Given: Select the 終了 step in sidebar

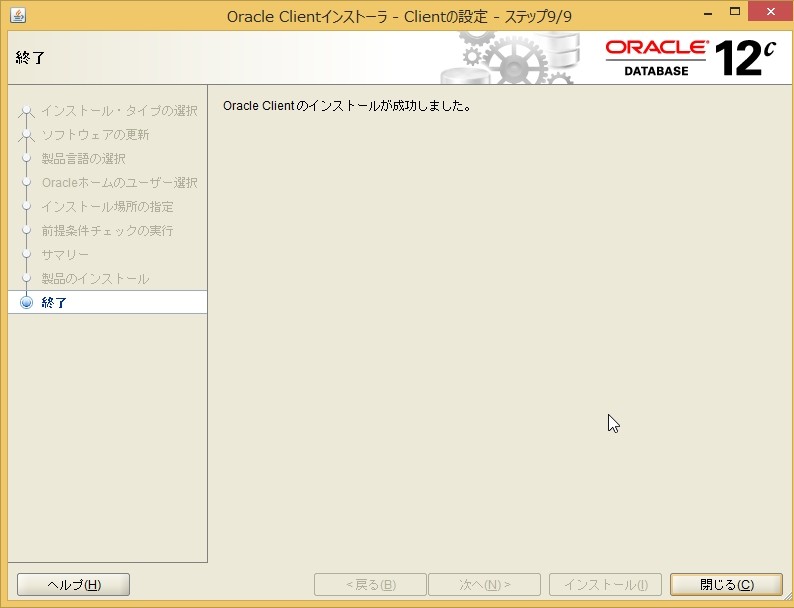Looking at the screenshot, I should pyautogui.click(x=107, y=302).
